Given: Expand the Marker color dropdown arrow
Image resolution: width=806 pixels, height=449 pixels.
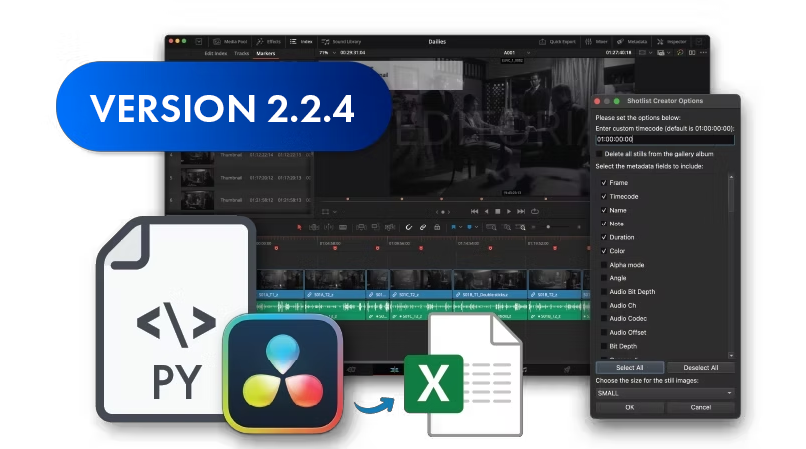Looking at the screenshot, I should (477, 227).
